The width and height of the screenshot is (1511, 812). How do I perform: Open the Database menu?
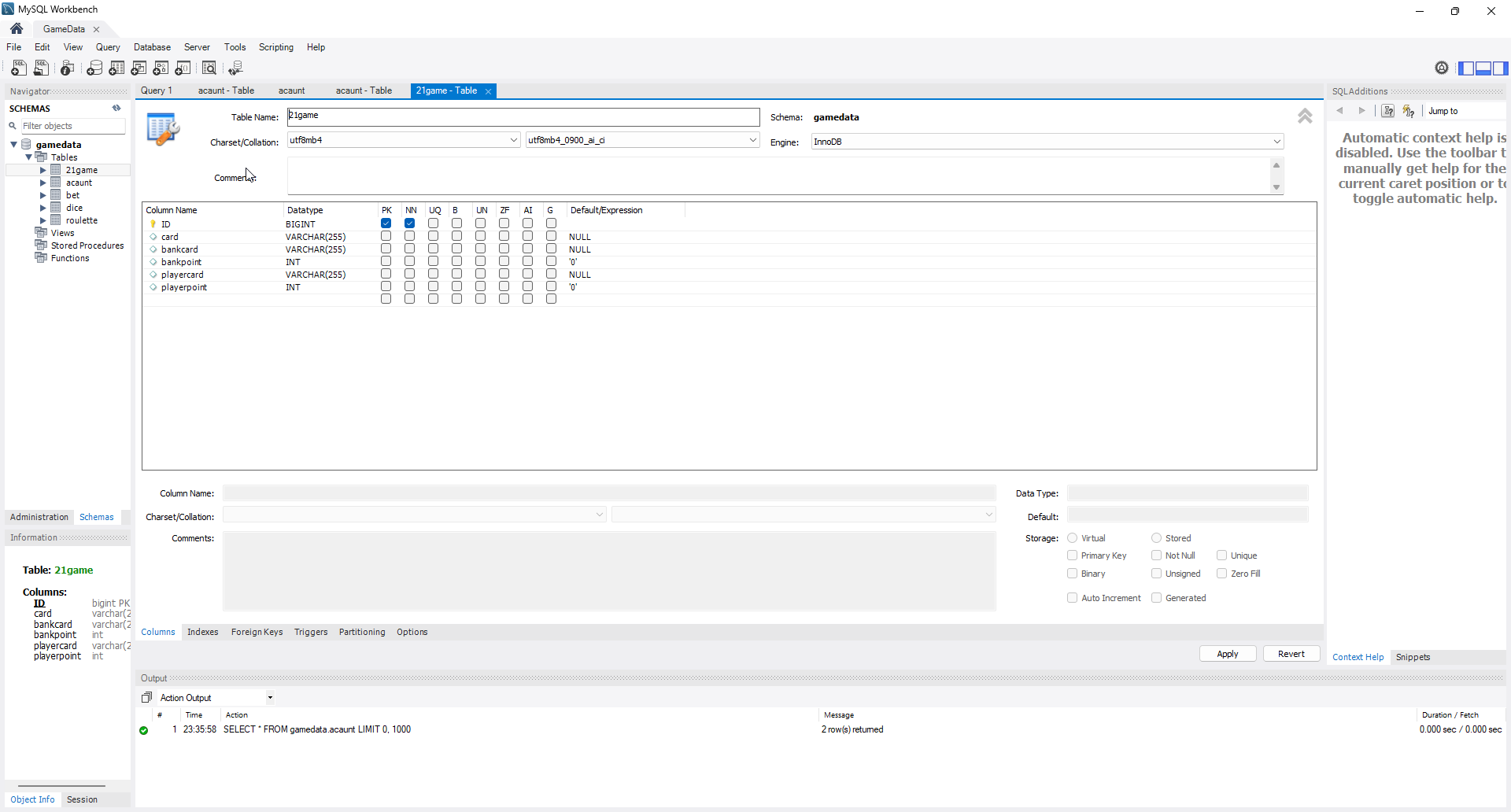[152, 47]
